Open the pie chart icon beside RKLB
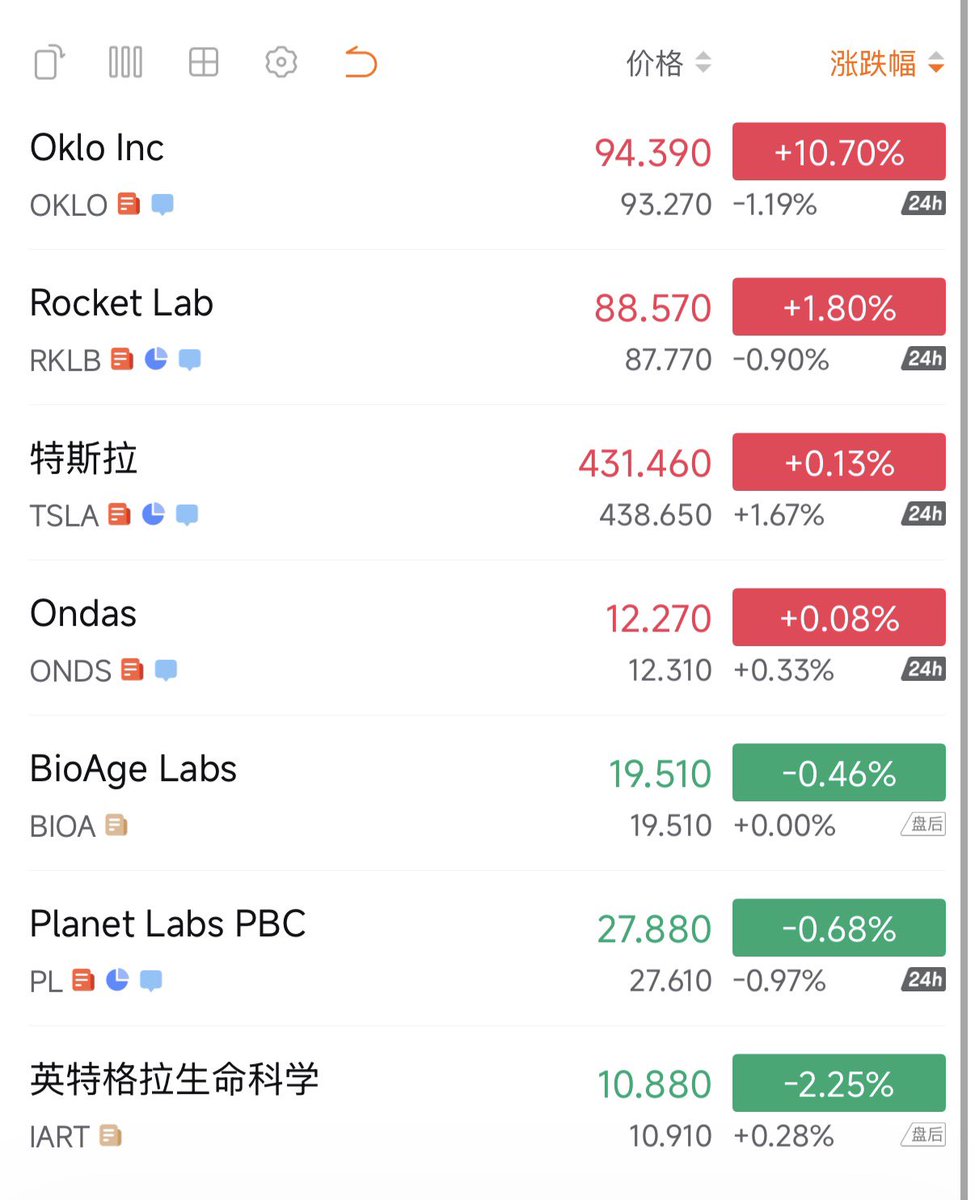Screen dimensions: 975x1200 [156, 359]
